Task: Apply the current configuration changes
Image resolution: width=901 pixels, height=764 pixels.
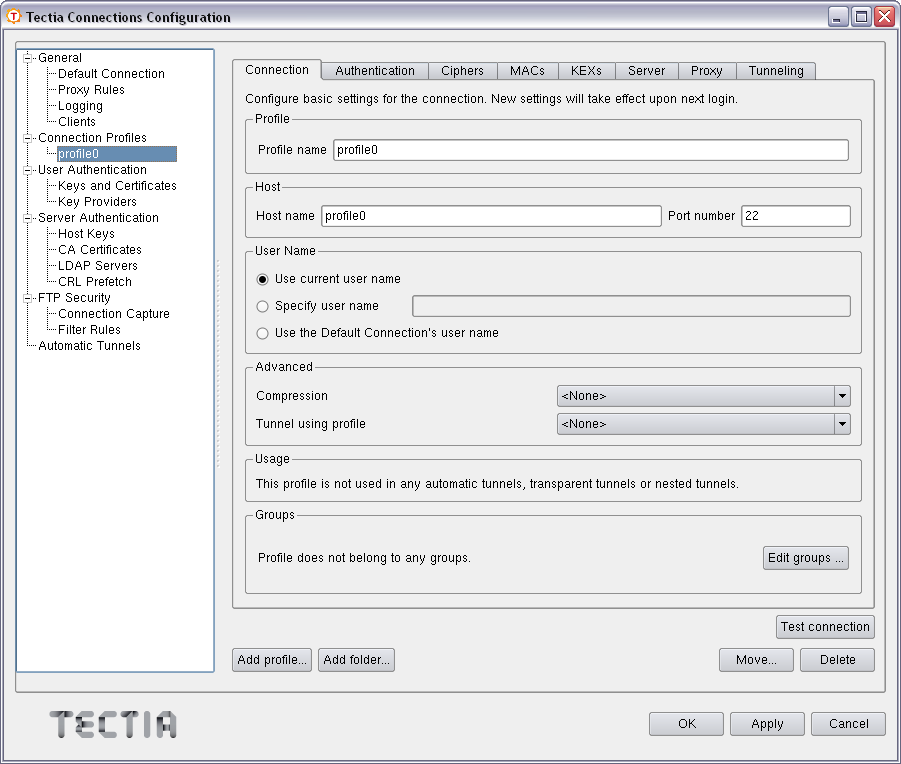Action: [x=766, y=723]
